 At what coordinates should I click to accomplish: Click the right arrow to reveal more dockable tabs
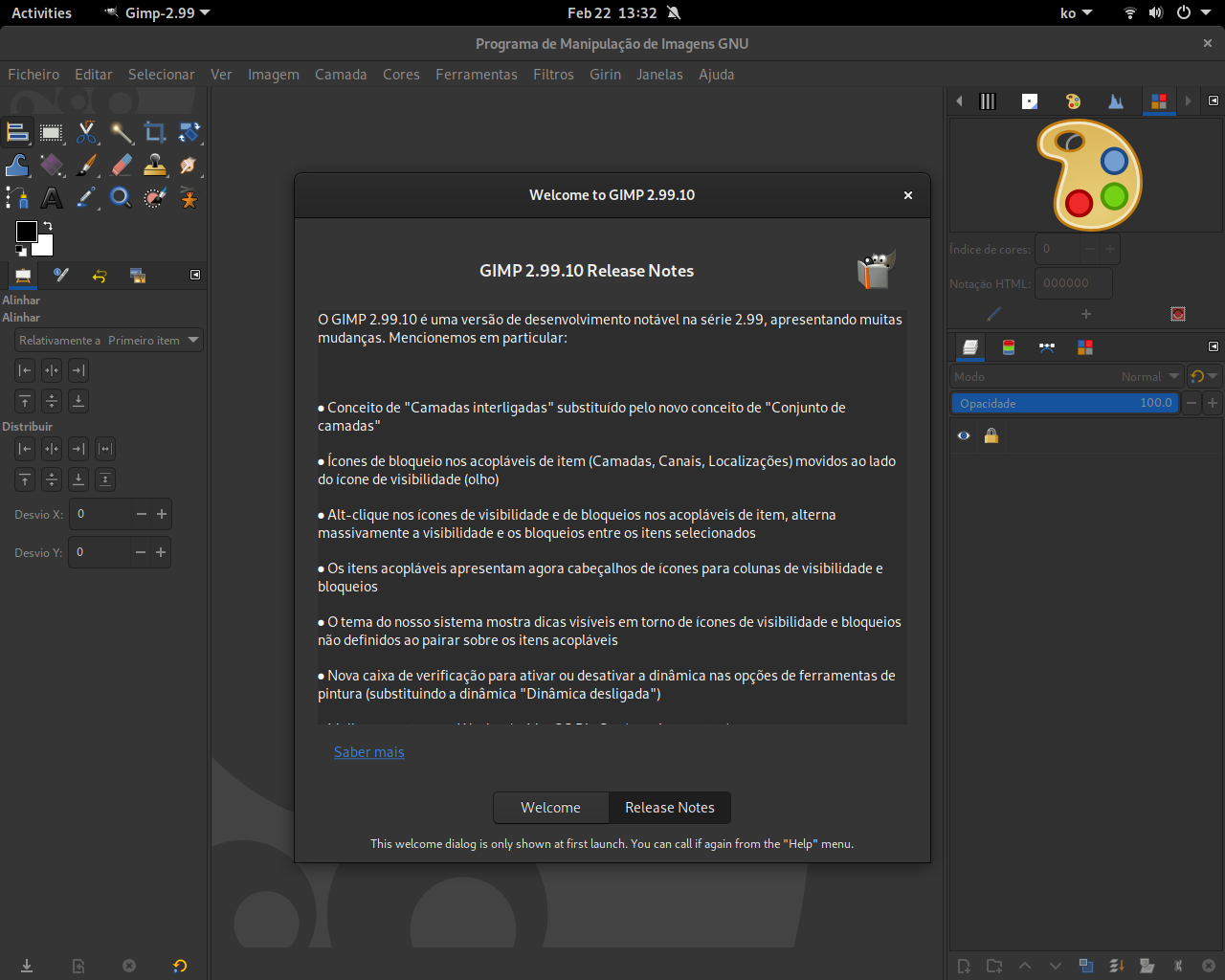[1188, 100]
